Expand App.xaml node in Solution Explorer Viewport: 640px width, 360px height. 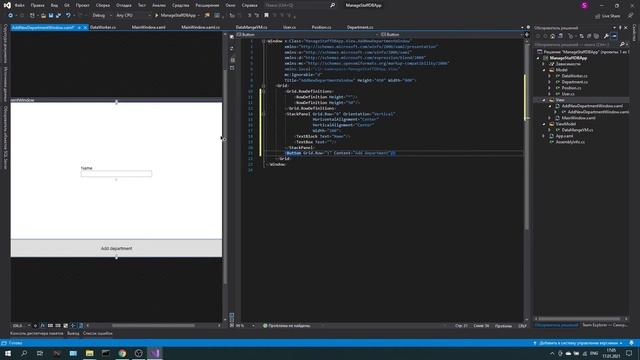point(544,136)
